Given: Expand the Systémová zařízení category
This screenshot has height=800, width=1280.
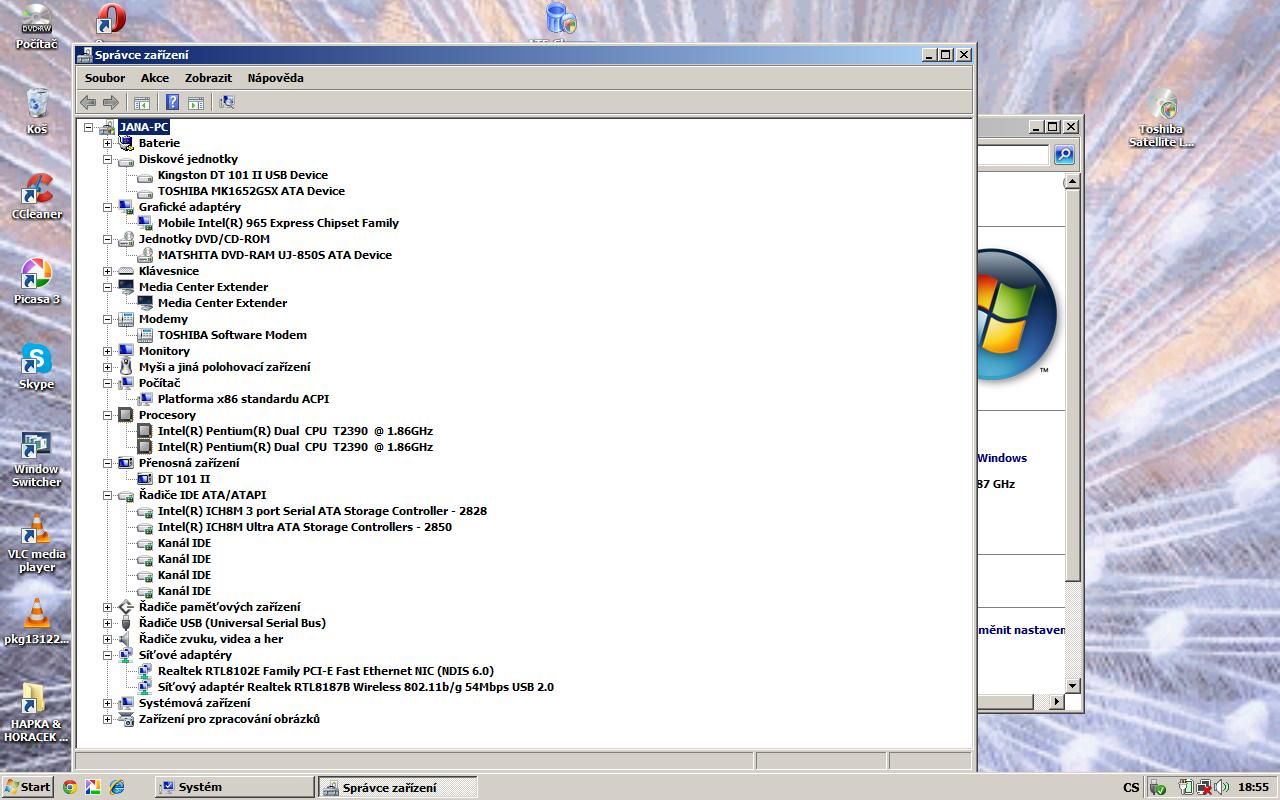Looking at the screenshot, I should [107, 703].
